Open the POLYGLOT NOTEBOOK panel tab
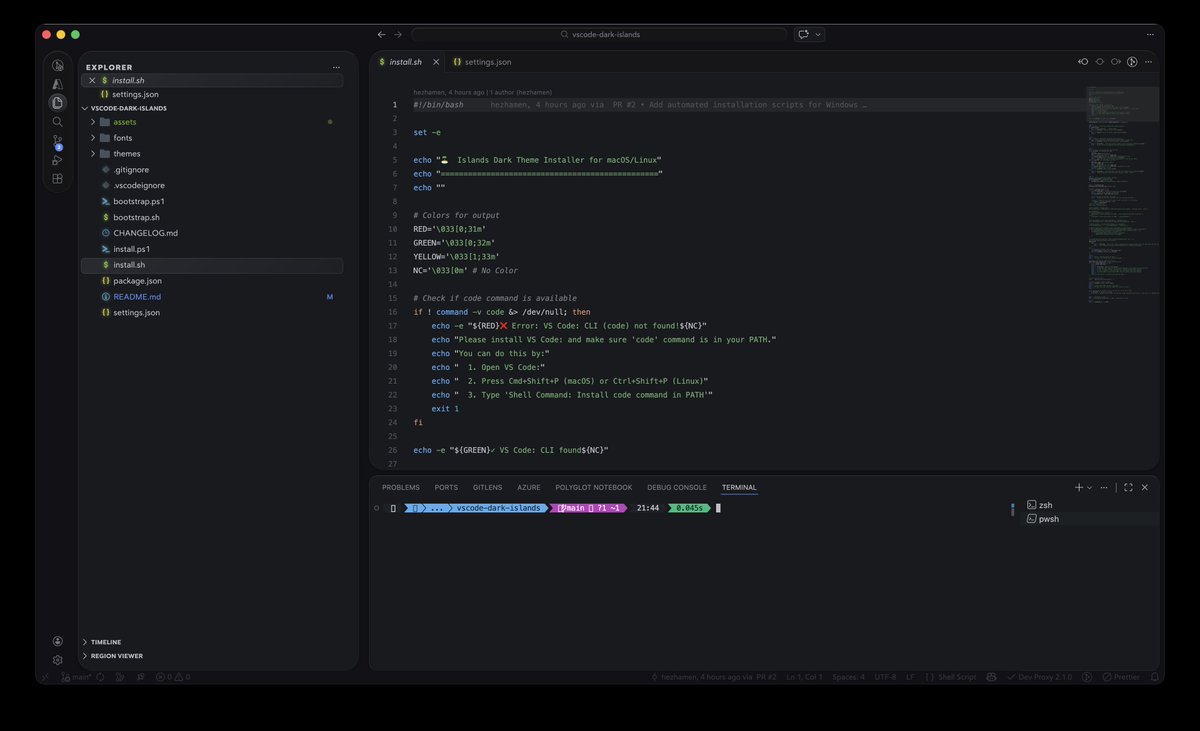Screen dimensions: 1200x731 (594, 487)
